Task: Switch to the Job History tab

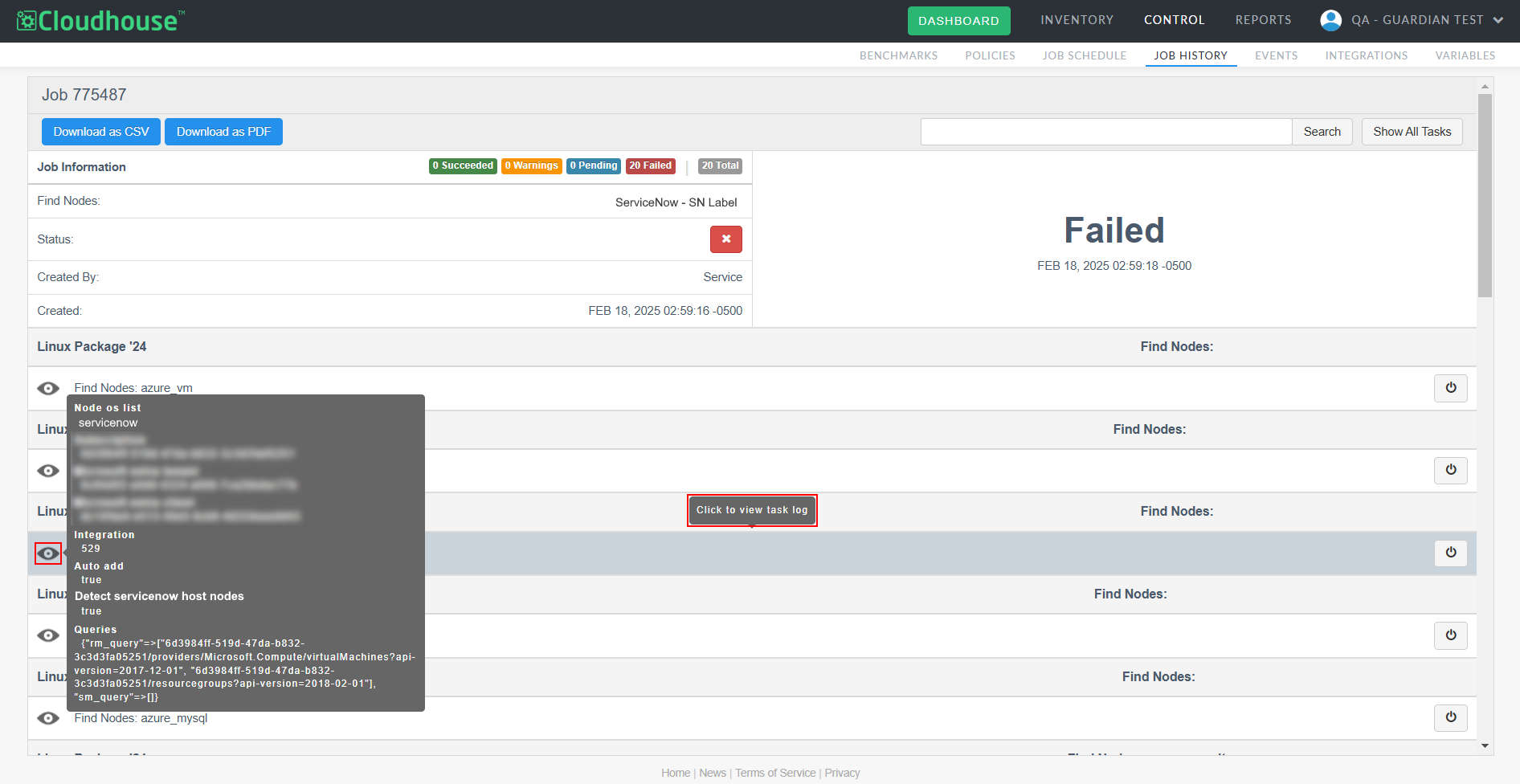Action: (1191, 55)
